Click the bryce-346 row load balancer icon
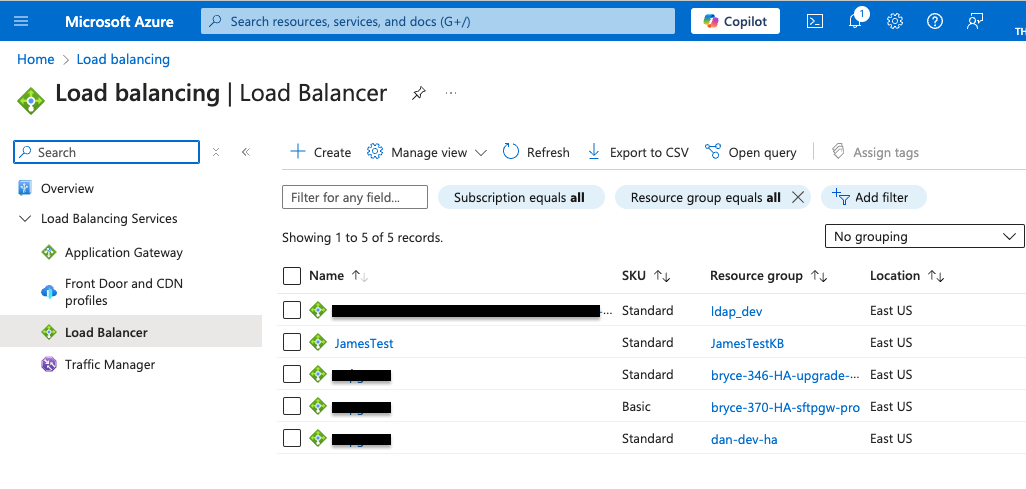The width and height of the screenshot is (1026, 489). point(318,374)
